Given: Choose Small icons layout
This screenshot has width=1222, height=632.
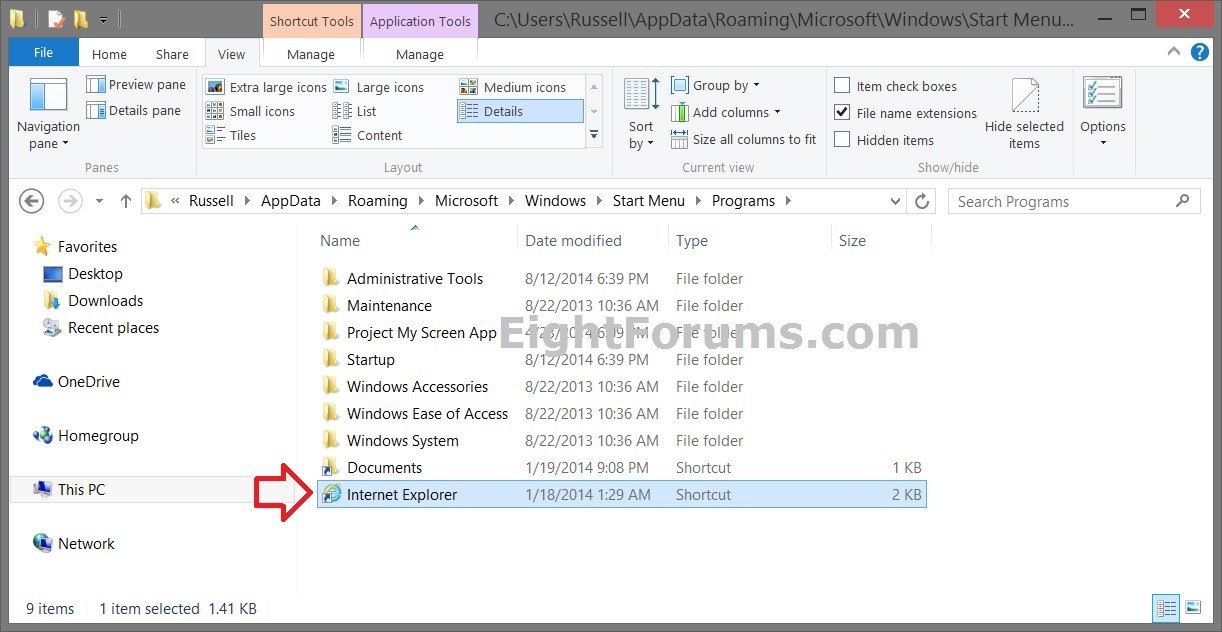Looking at the screenshot, I should [x=251, y=111].
